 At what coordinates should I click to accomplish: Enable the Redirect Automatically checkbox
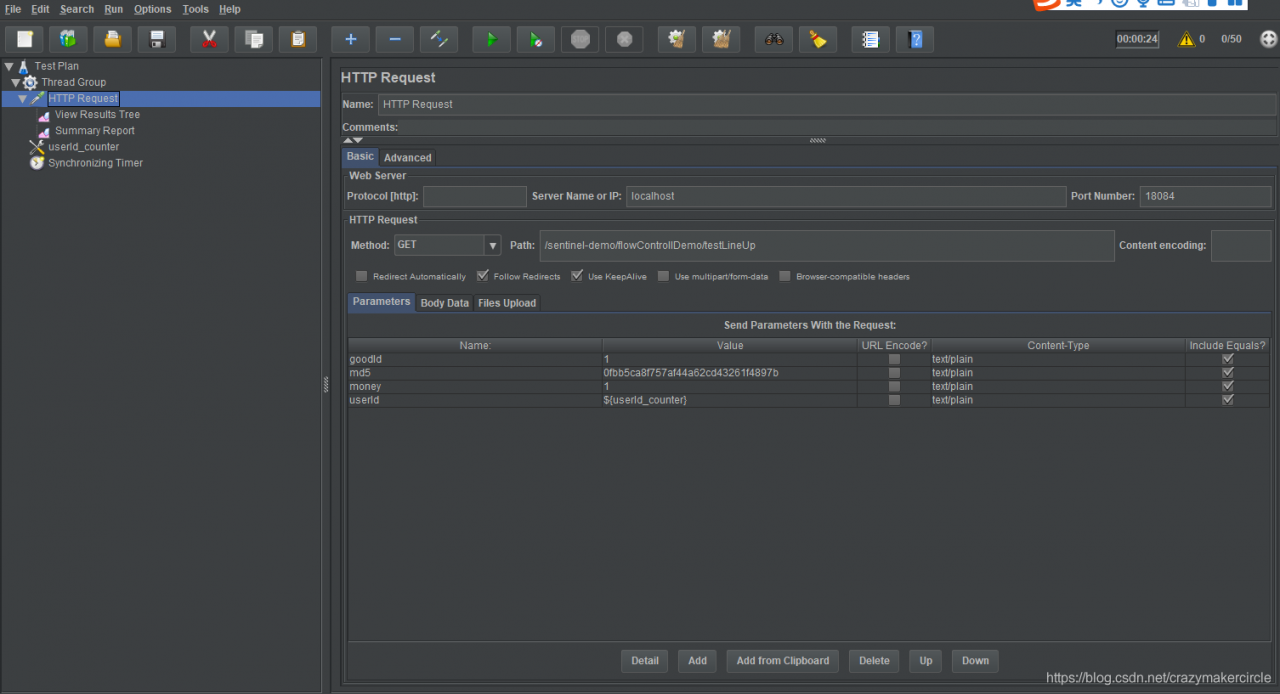[362, 276]
